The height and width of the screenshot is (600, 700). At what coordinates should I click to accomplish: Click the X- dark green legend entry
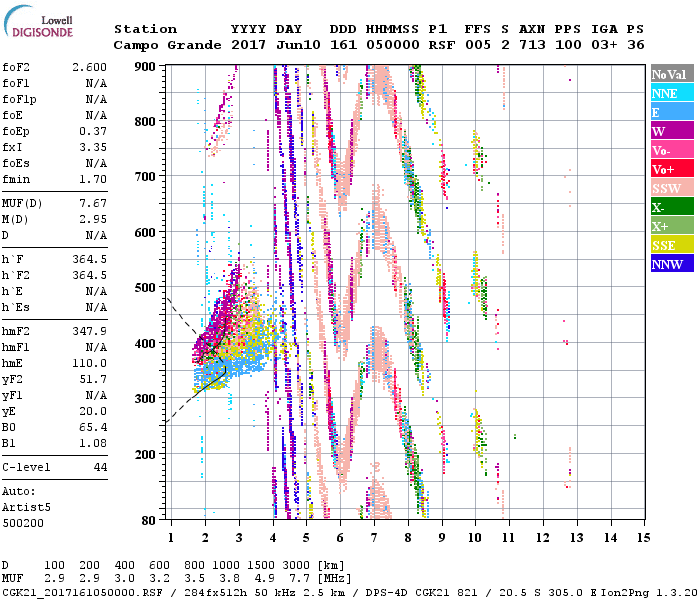[671, 207]
